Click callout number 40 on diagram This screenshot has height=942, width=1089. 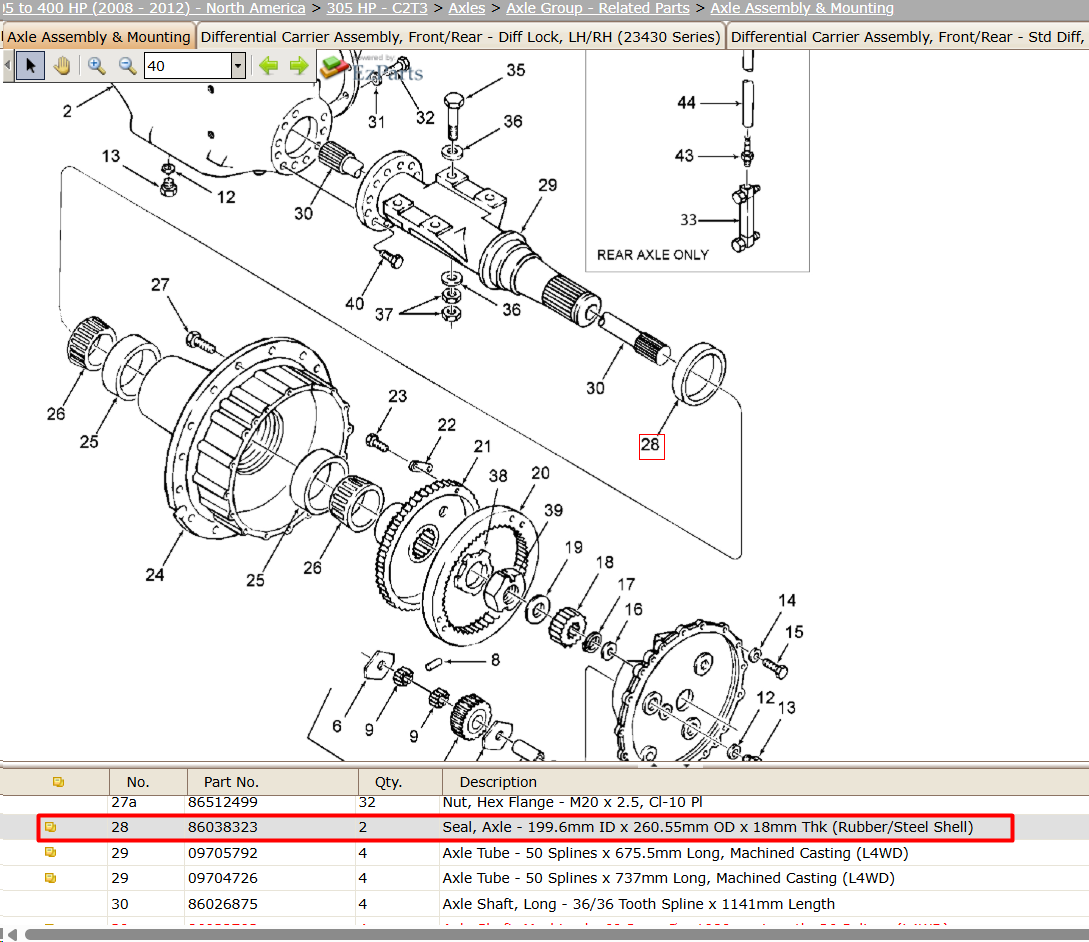pos(354,304)
